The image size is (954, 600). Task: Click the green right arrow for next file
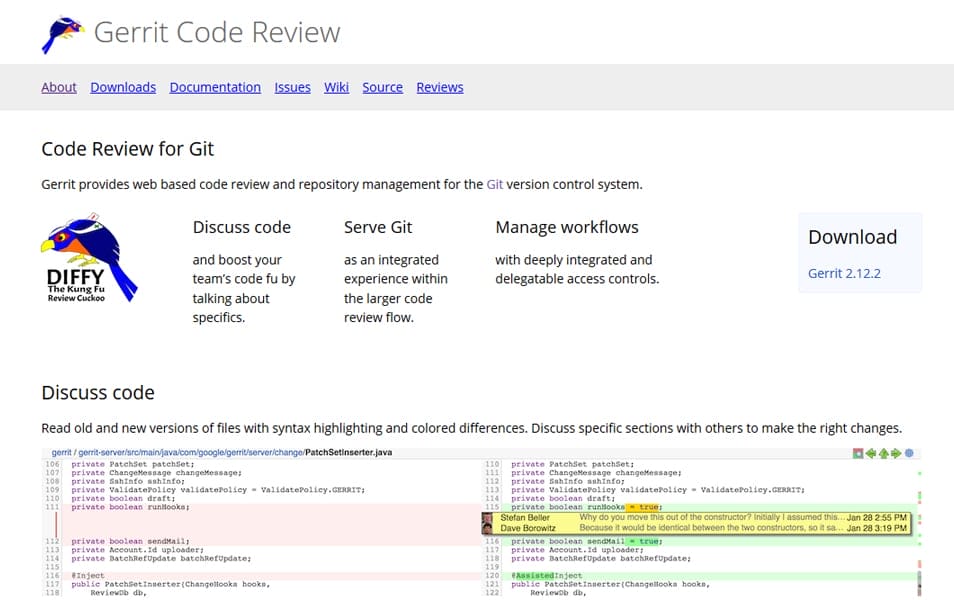click(896, 453)
